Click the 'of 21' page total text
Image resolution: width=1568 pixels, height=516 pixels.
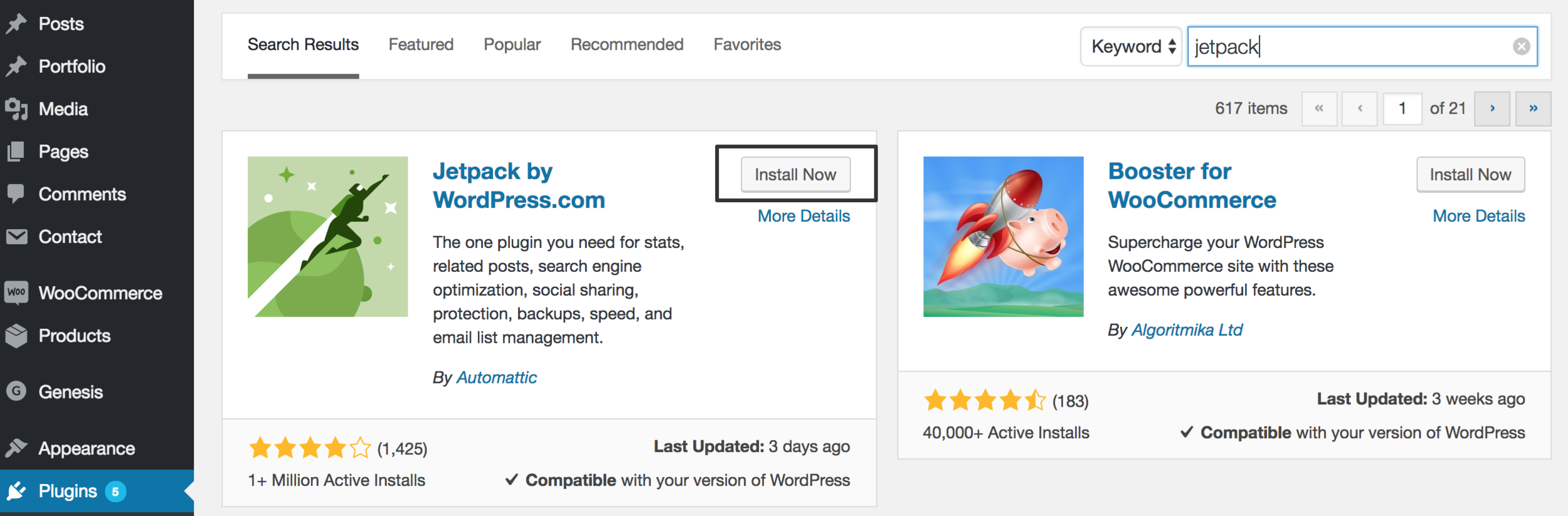pos(1448,109)
